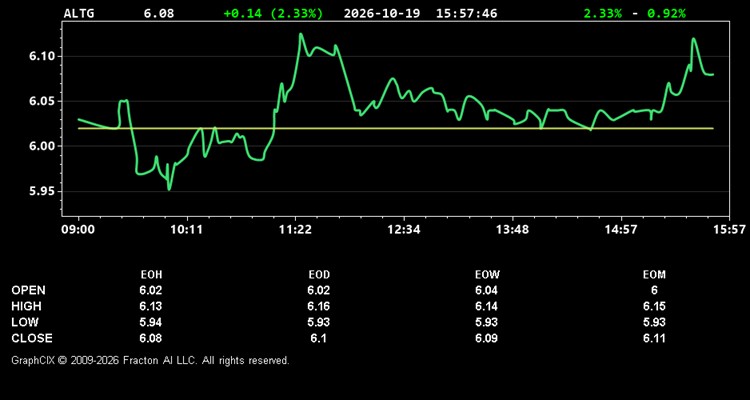Select EOM HIGH value 6.15
750x400 pixels.
654,307
